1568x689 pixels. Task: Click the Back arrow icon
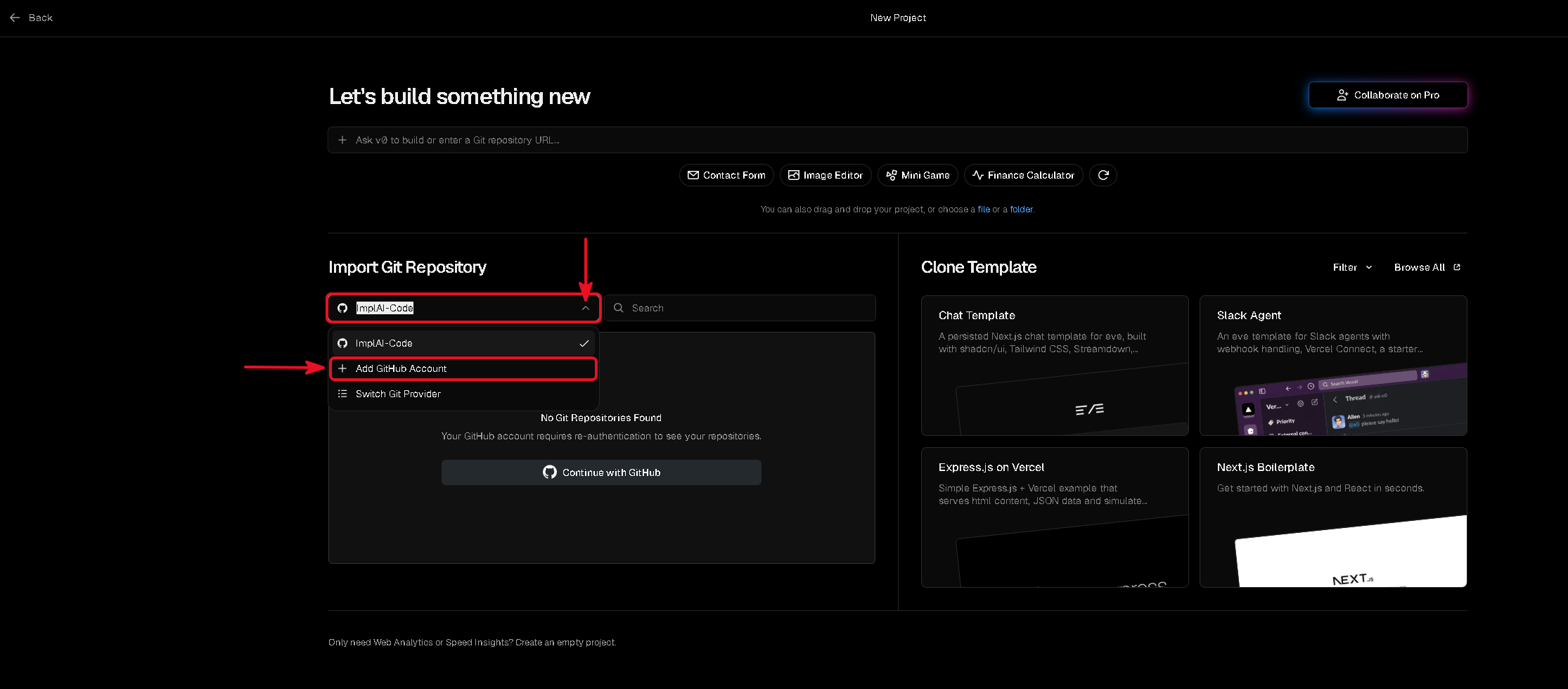click(x=15, y=18)
